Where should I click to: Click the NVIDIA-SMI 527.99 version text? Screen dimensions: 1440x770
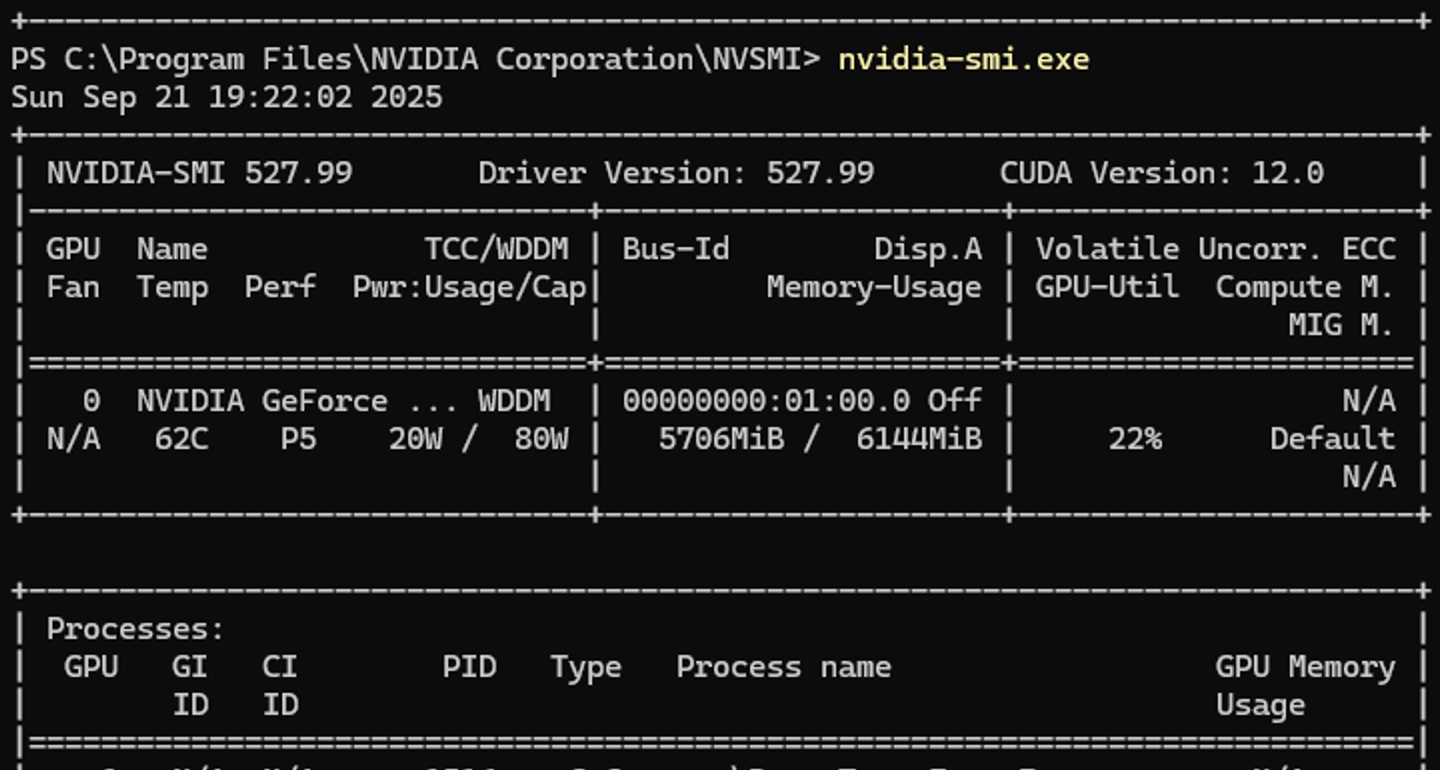199,173
